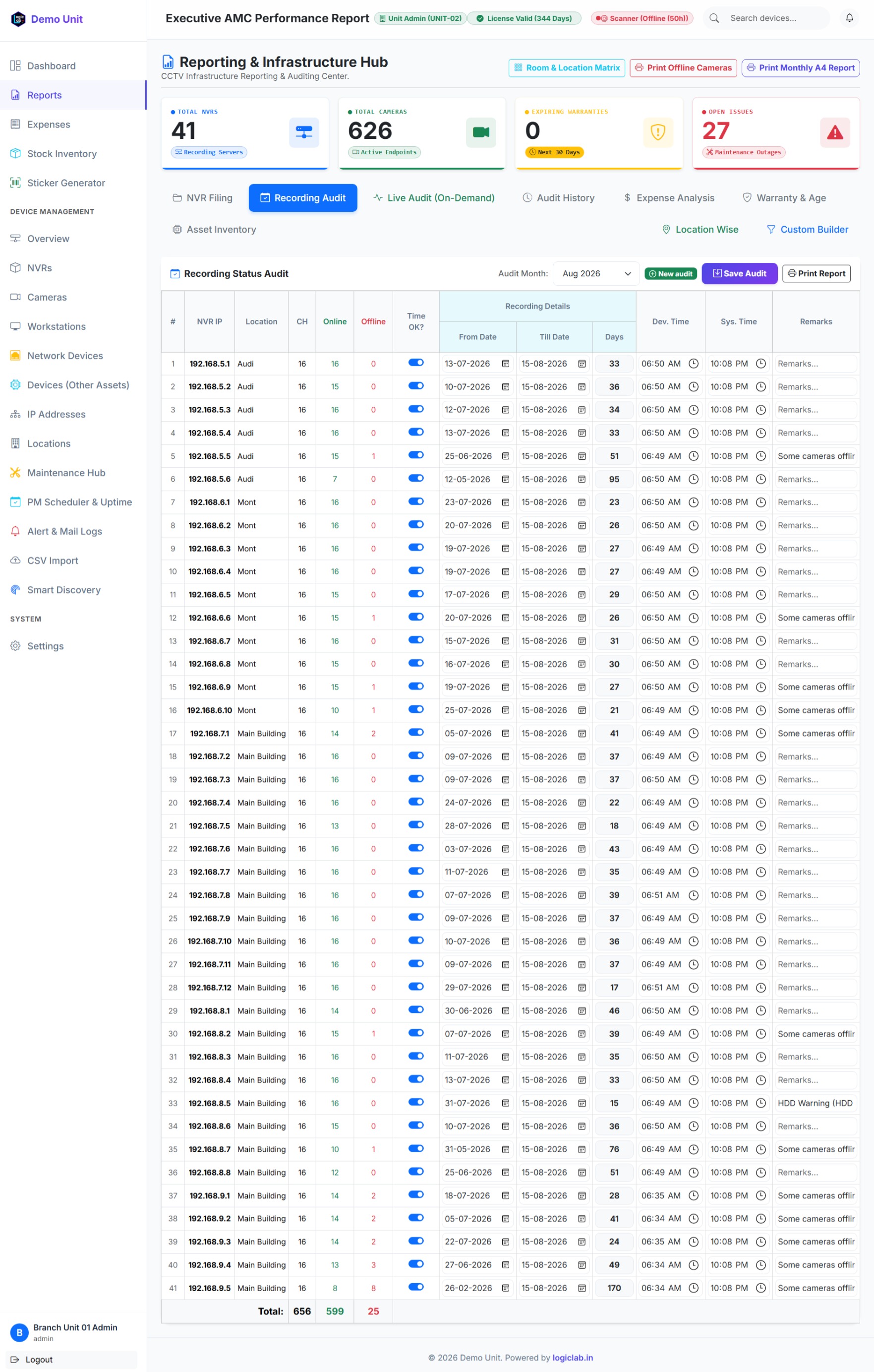Click the Maintenance Hub tools icon
874x1372 pixels.
15,473
